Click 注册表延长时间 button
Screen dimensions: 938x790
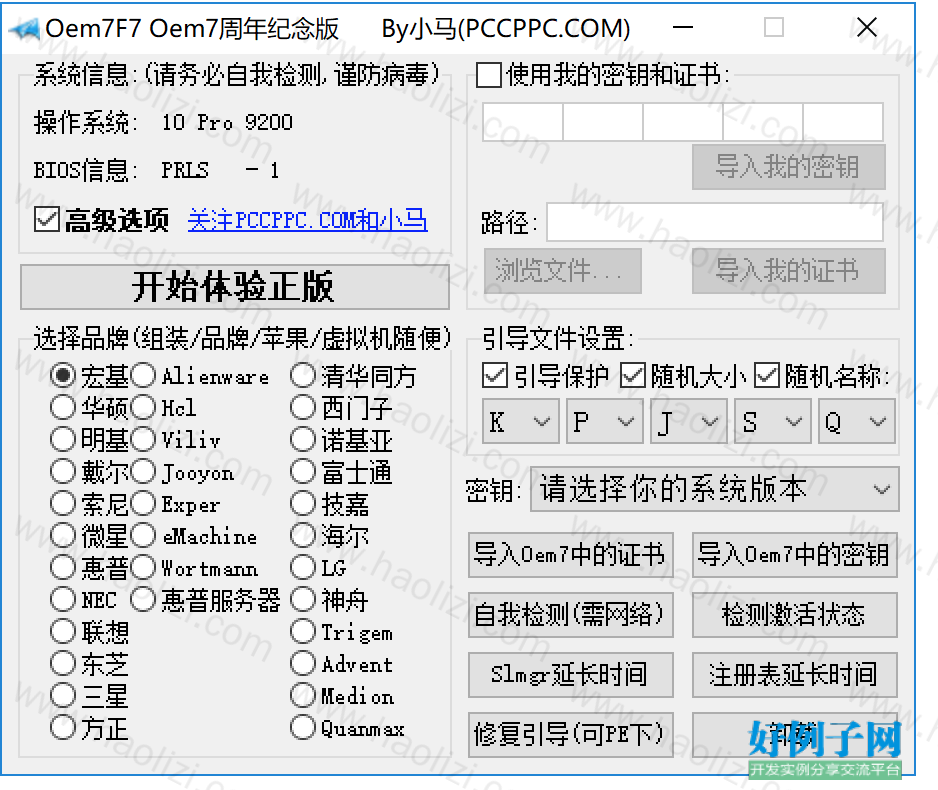794,675
